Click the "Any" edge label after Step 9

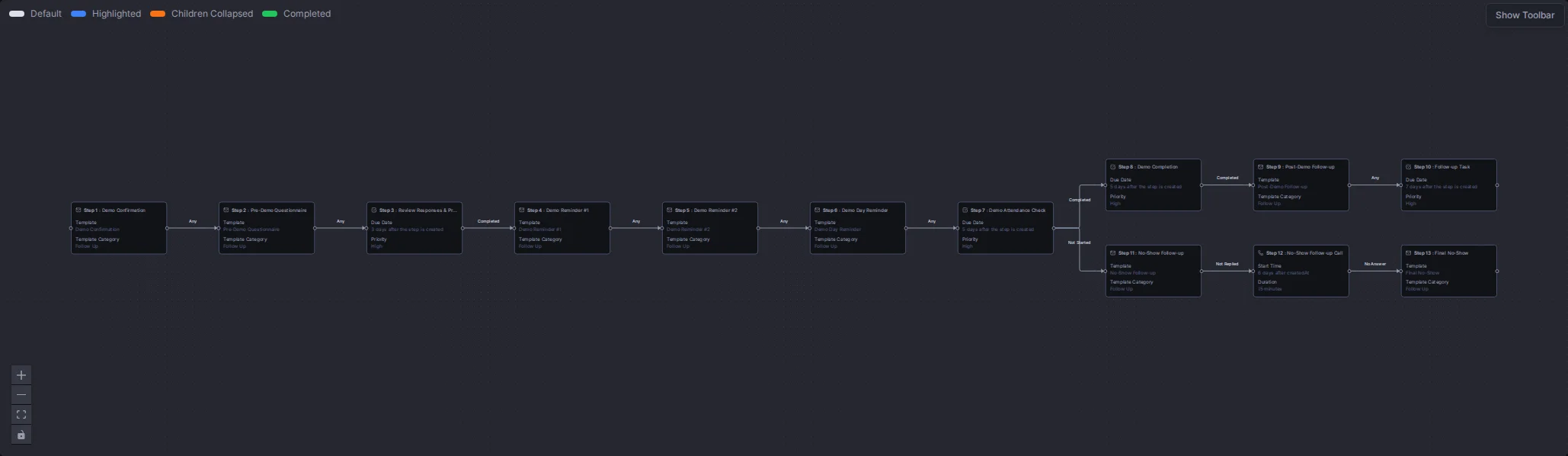(1375, 178)
